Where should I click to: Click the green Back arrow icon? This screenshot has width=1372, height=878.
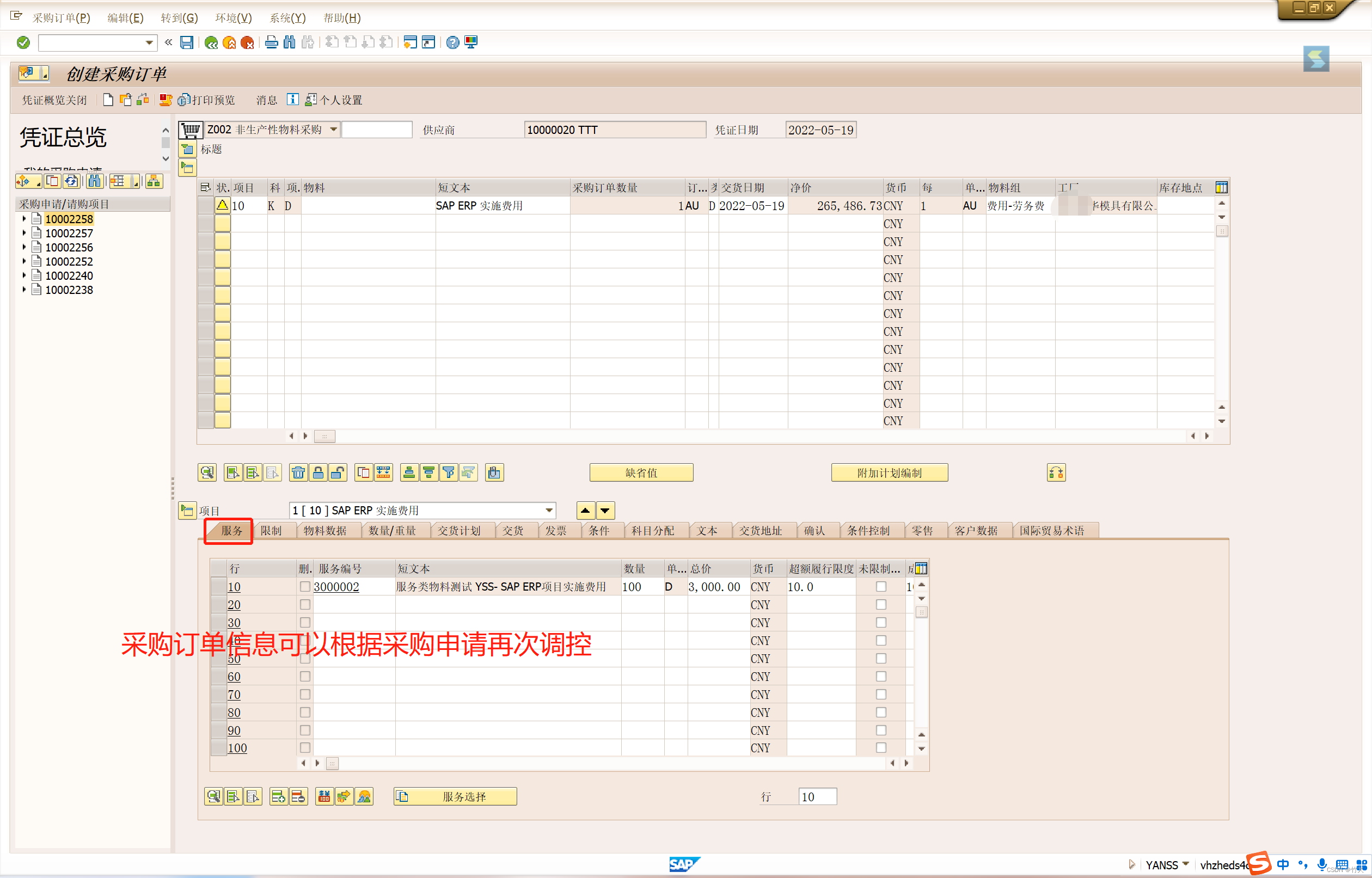coord(211,42)
